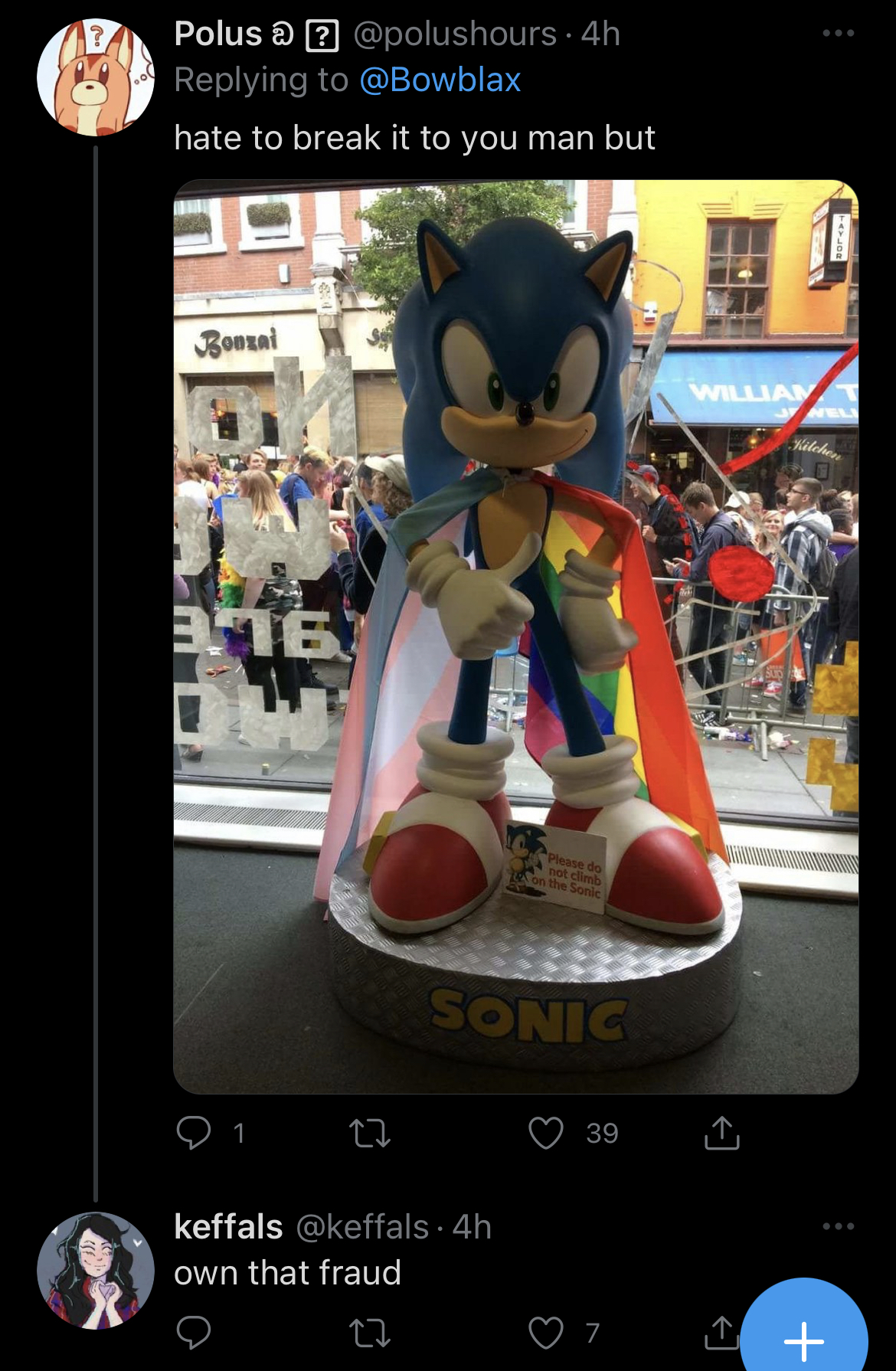Open more options for Polus tweet
896x1371 pixels.
coord(838,33)
